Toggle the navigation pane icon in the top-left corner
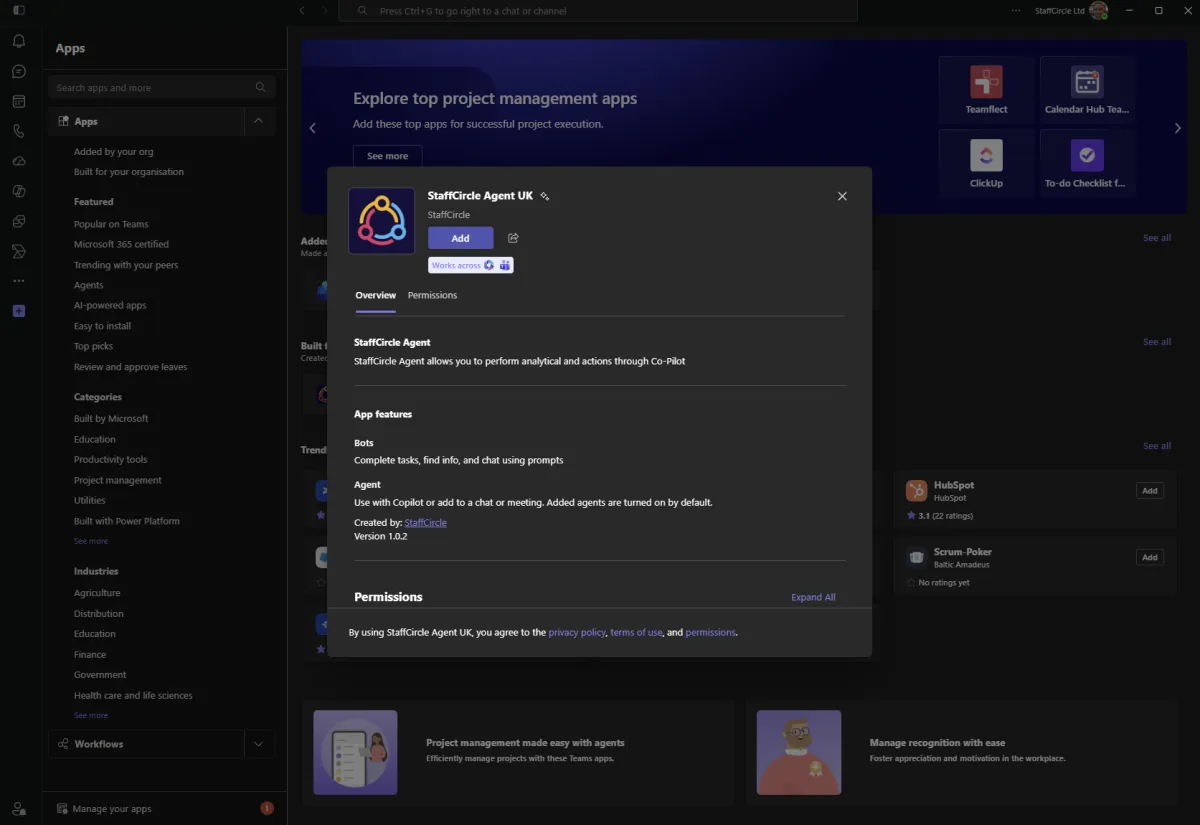This screenshot has width=1200, height=825. (19, 10)
